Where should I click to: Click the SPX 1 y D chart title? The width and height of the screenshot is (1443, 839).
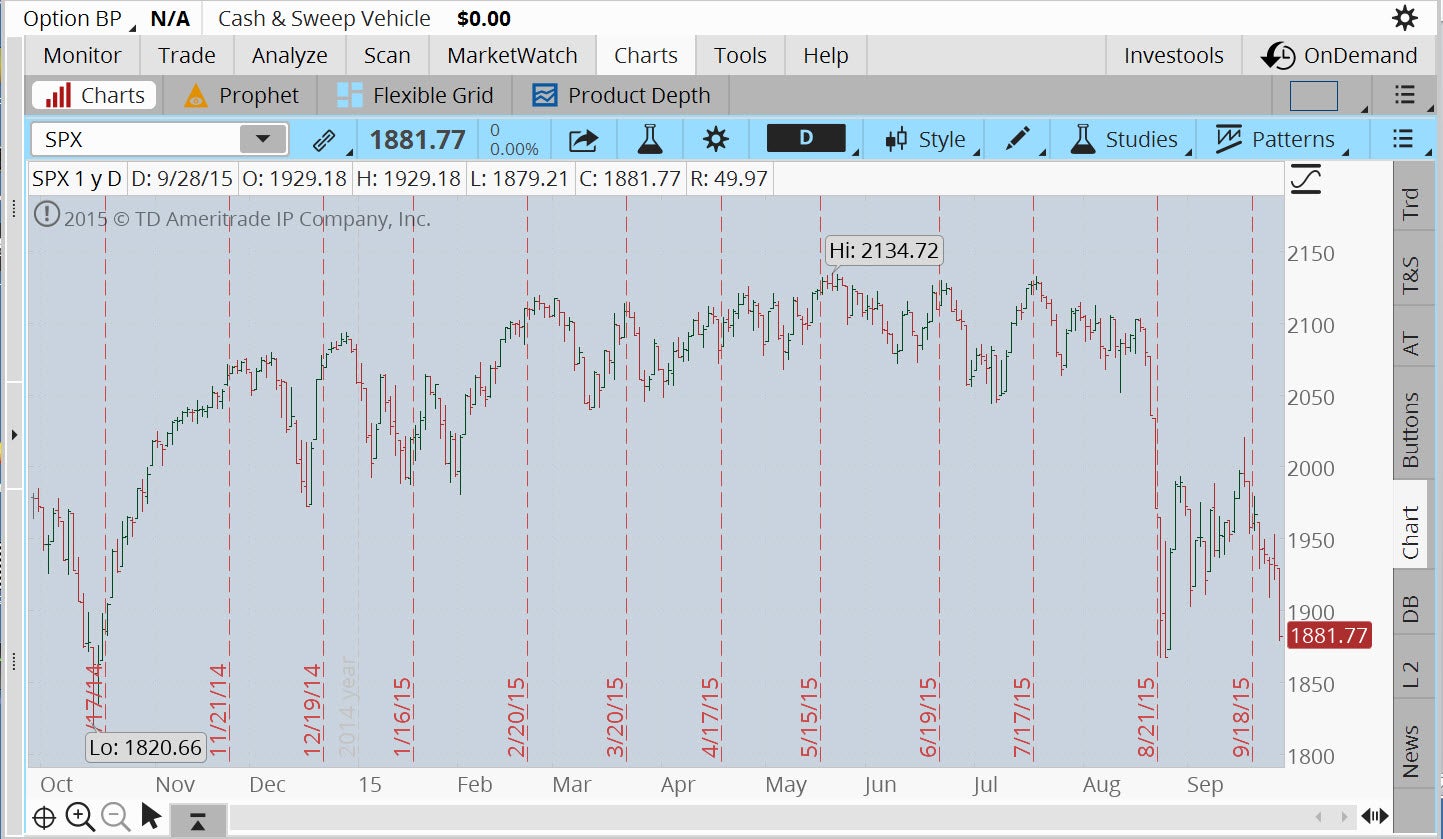coord(77,179)
